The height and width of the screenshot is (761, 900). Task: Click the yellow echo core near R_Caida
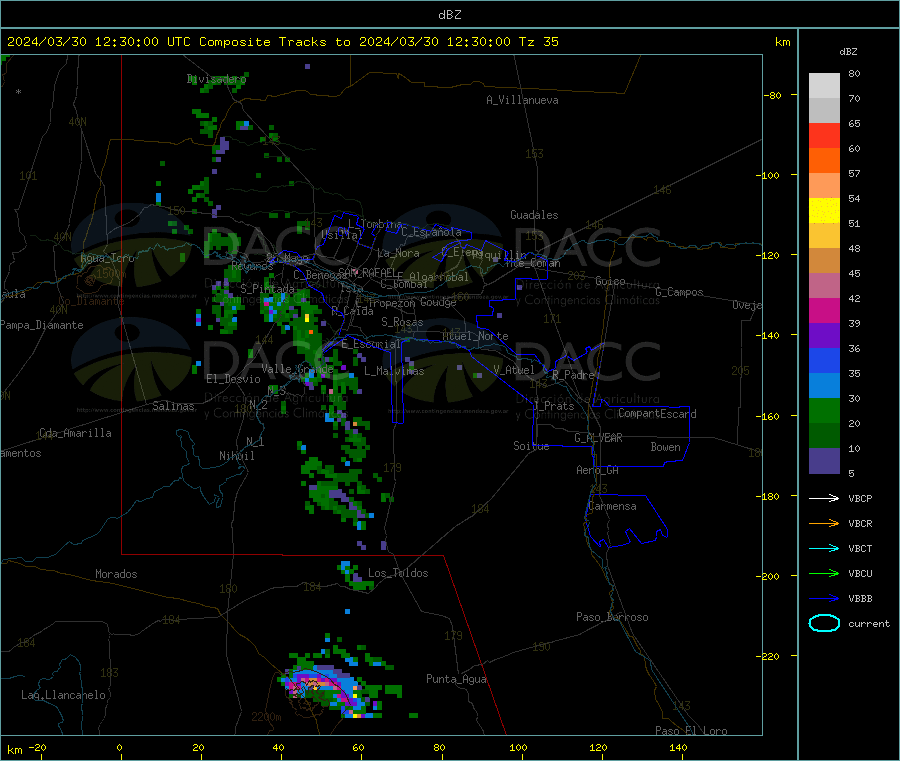(x=307, y=318)
